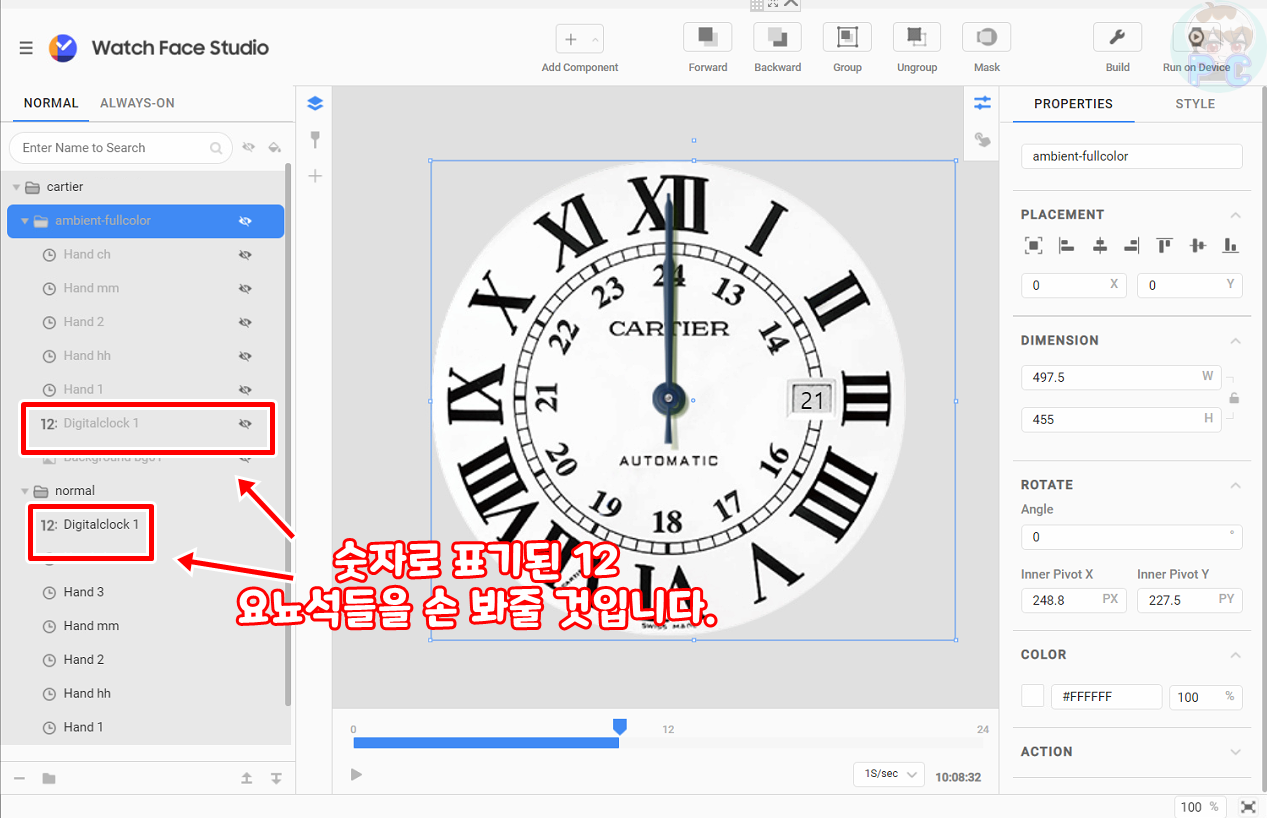Collapse the normal folder arrow
Viewport: 1267px width, 818px height.
pos(25,491)
